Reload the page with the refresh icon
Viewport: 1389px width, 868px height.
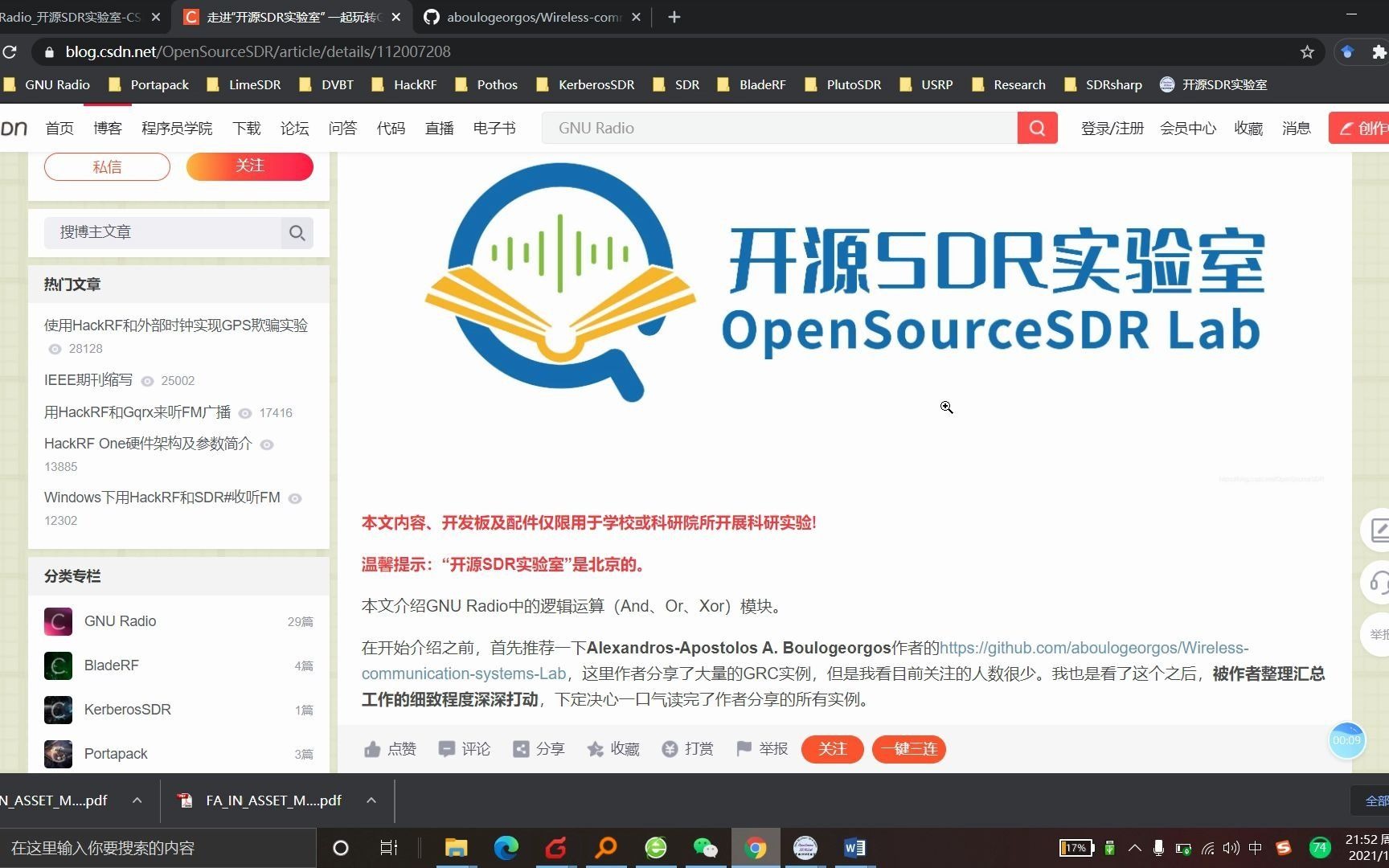pos(10,51)
